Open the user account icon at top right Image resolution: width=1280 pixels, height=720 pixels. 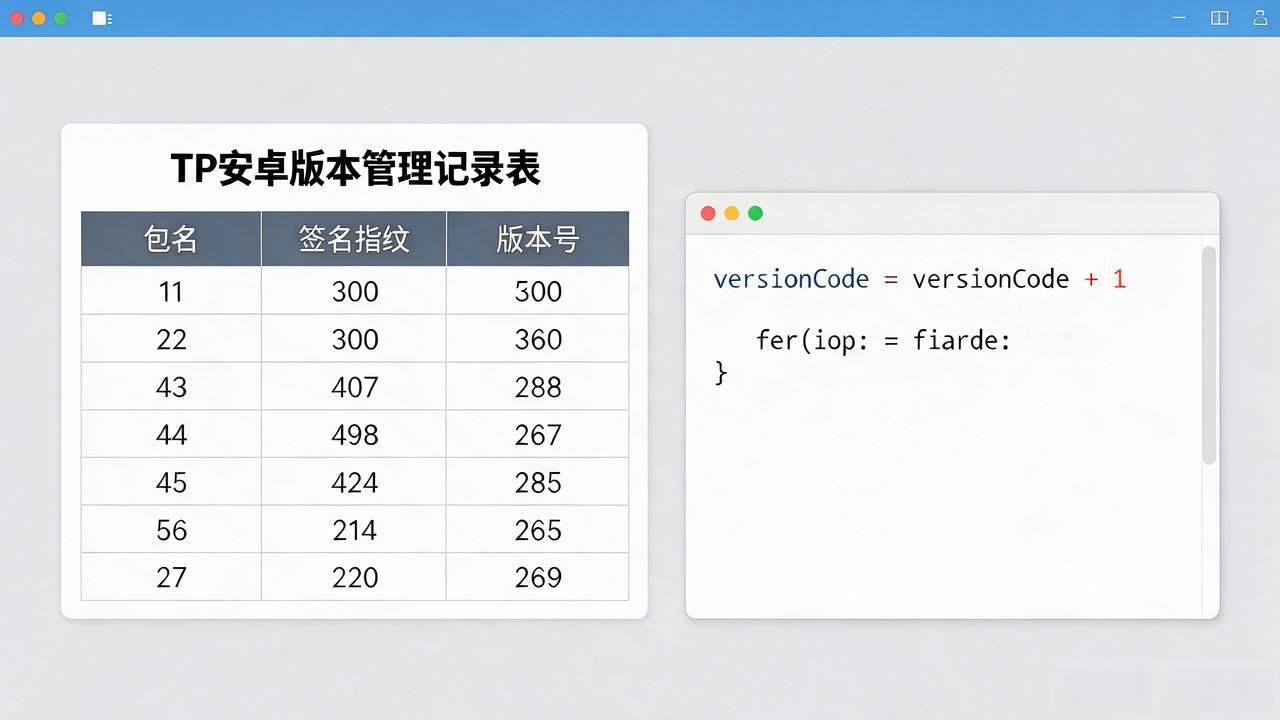coord(1260,18)
